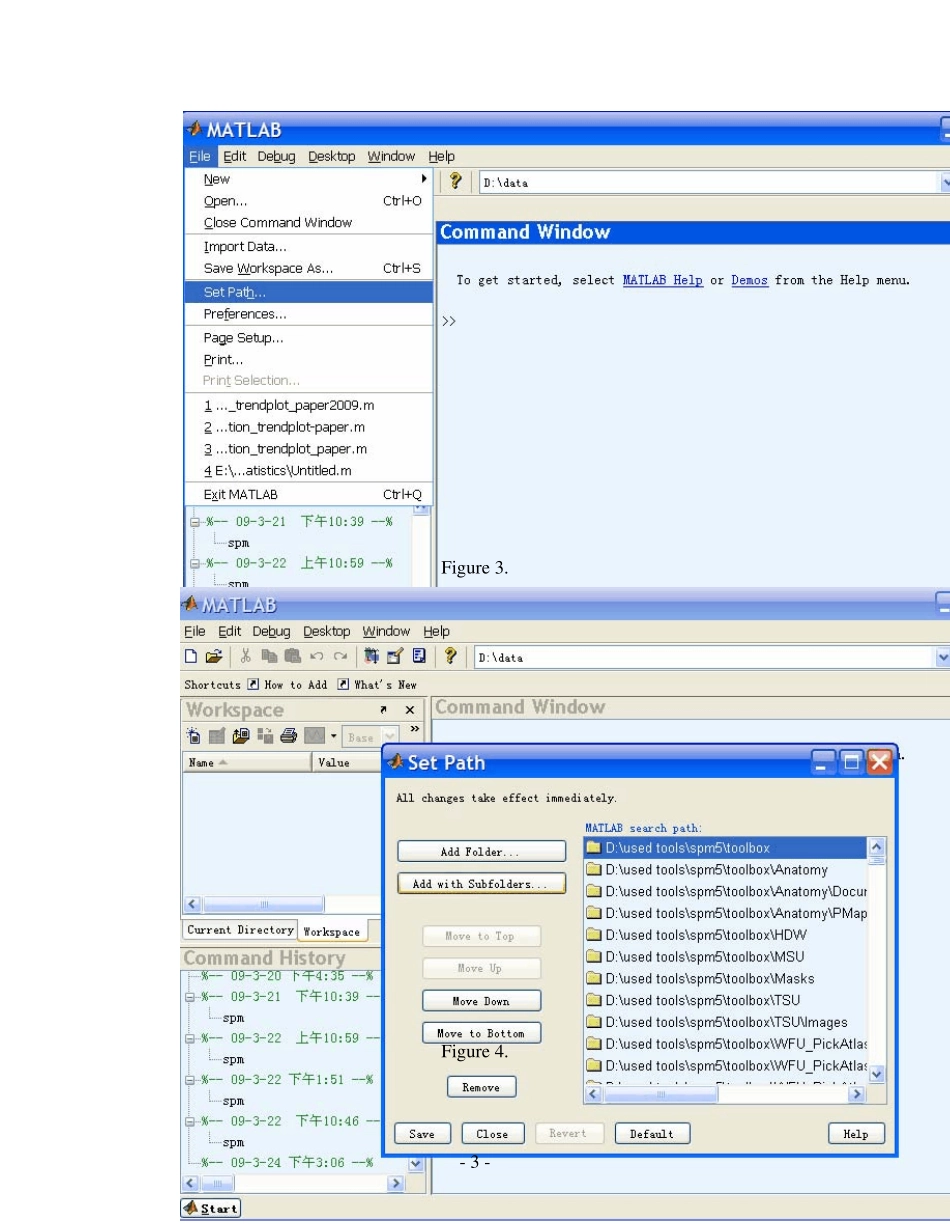Click the Name column header in Workspace
Viewport: 950px width, 1230px height.
click(246, 762)
